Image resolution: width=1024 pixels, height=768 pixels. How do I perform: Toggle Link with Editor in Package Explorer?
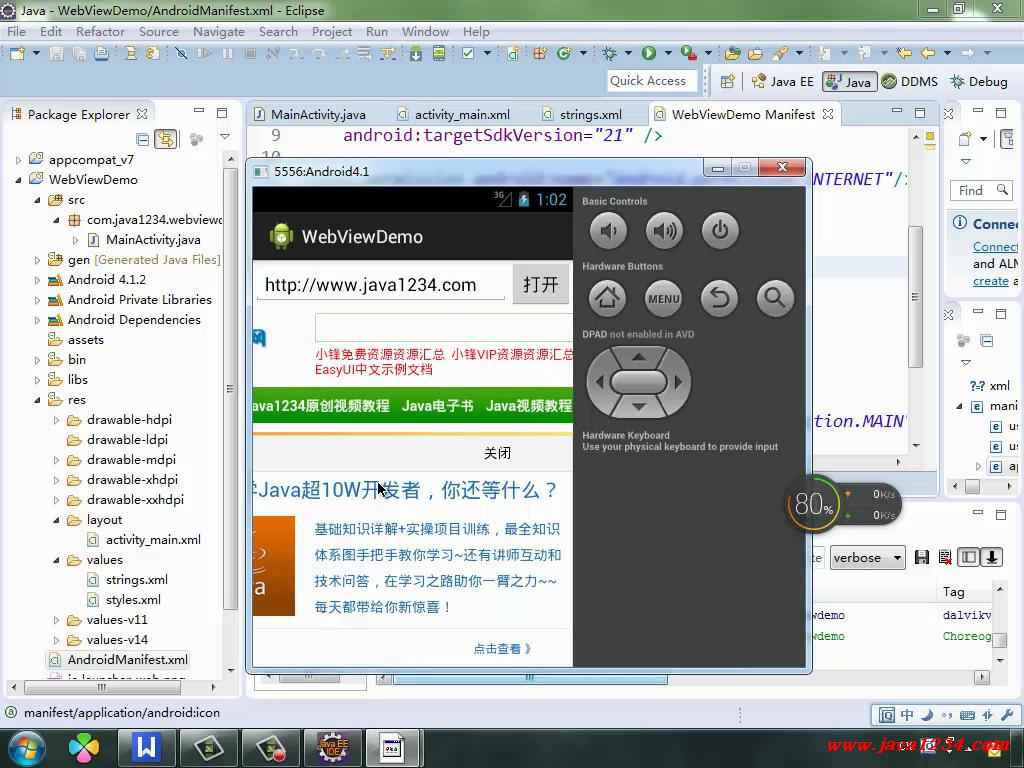[x=166, y=139]
